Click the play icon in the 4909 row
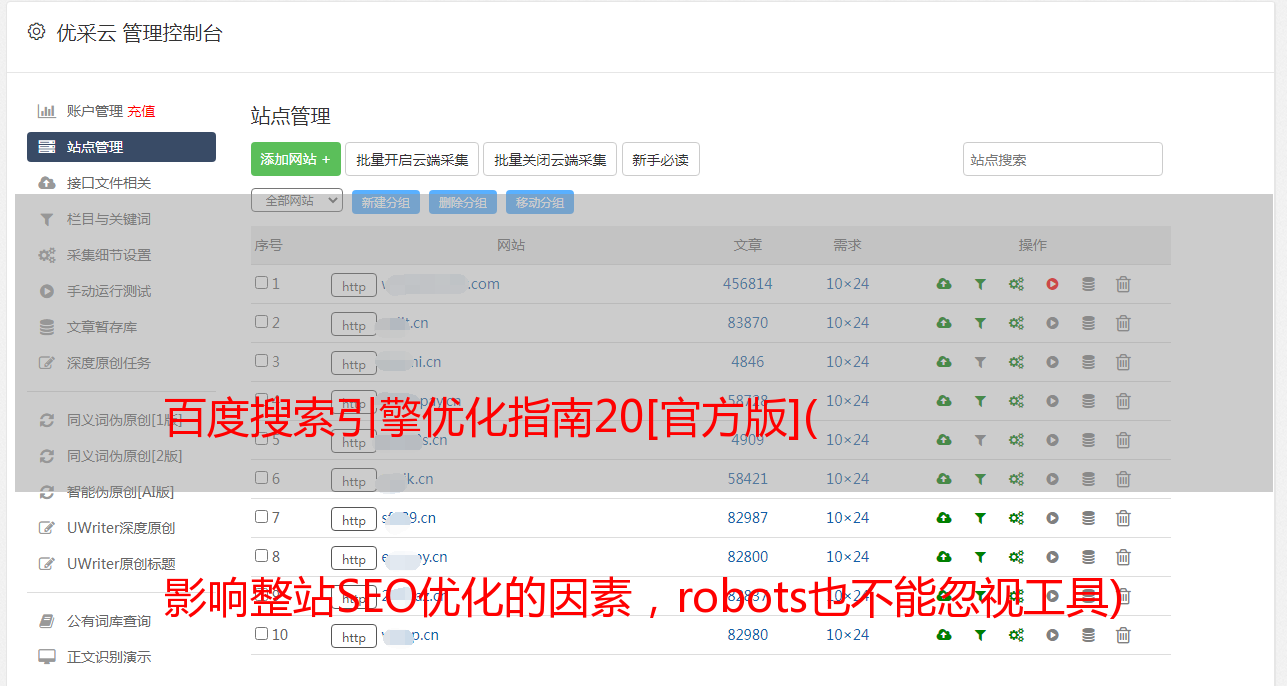This screenshot has width=1287, height=686. (x=1052, y=440)
